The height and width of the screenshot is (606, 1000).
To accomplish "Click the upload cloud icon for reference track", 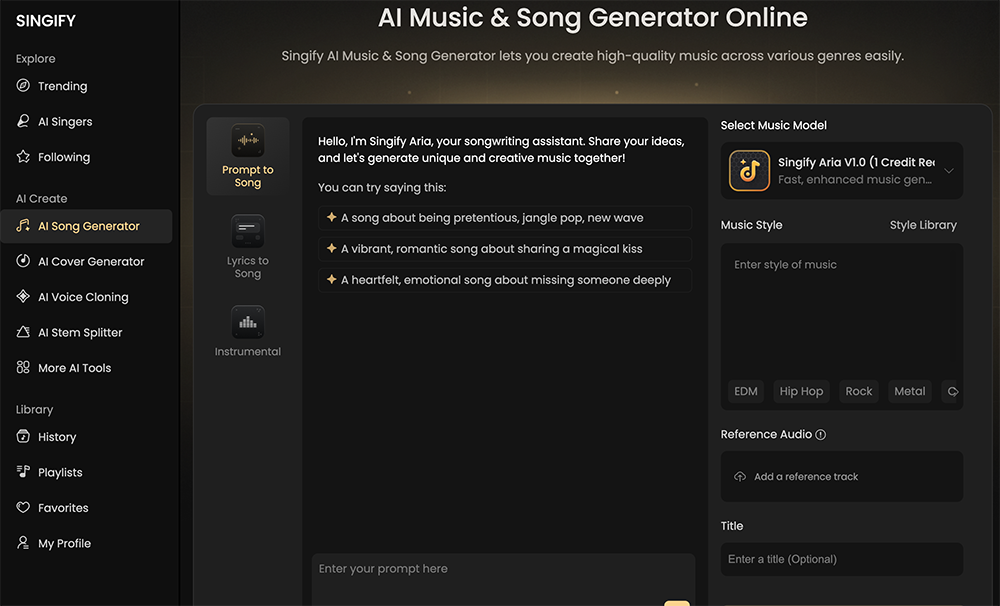I will pos(740,477).
